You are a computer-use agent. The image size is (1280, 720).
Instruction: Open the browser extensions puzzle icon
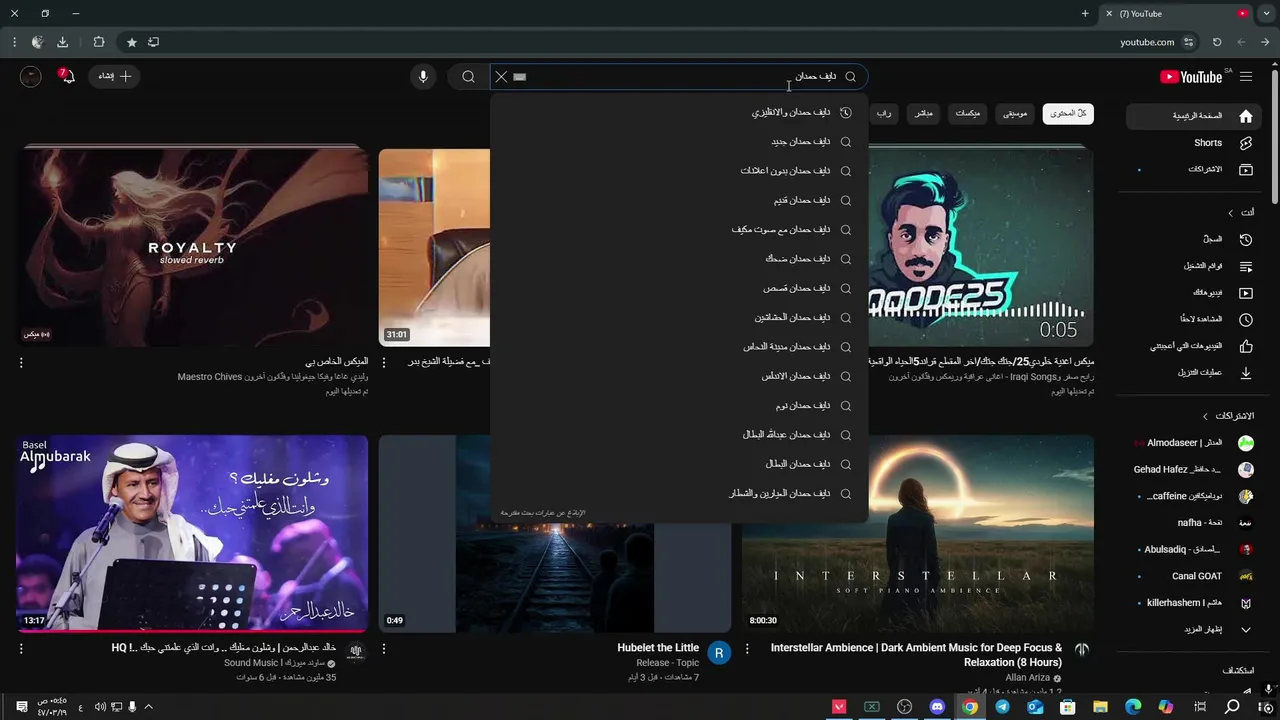(x=98, y=42)
